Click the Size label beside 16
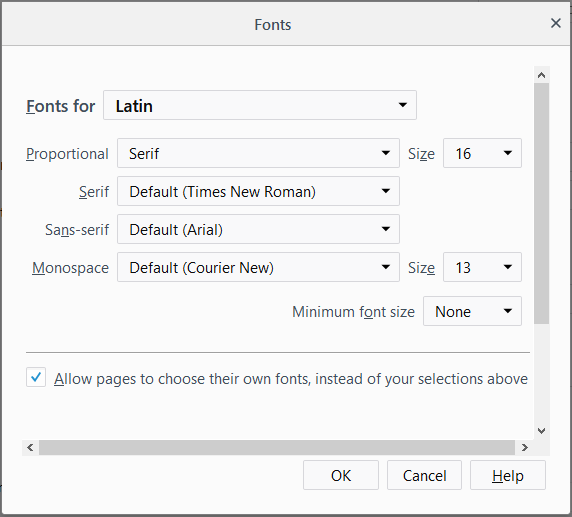 (x=421, y=154)
